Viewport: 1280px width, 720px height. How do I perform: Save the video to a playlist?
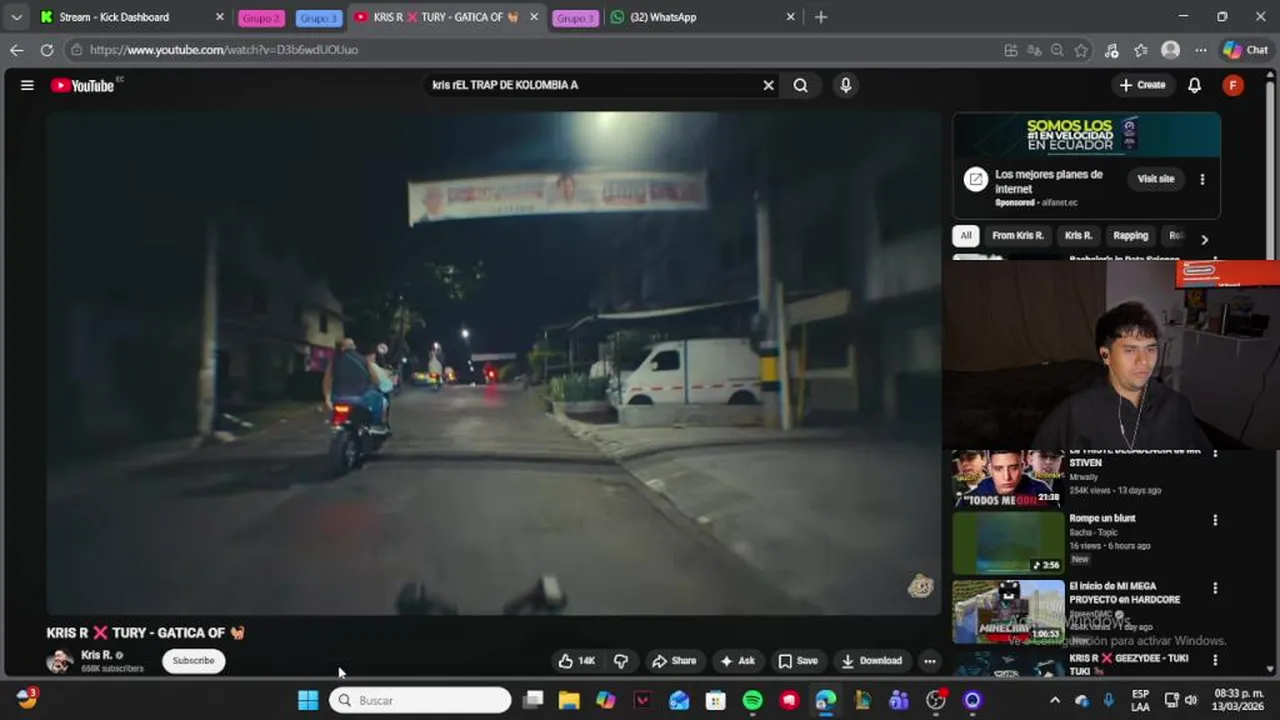pos(798,661)
